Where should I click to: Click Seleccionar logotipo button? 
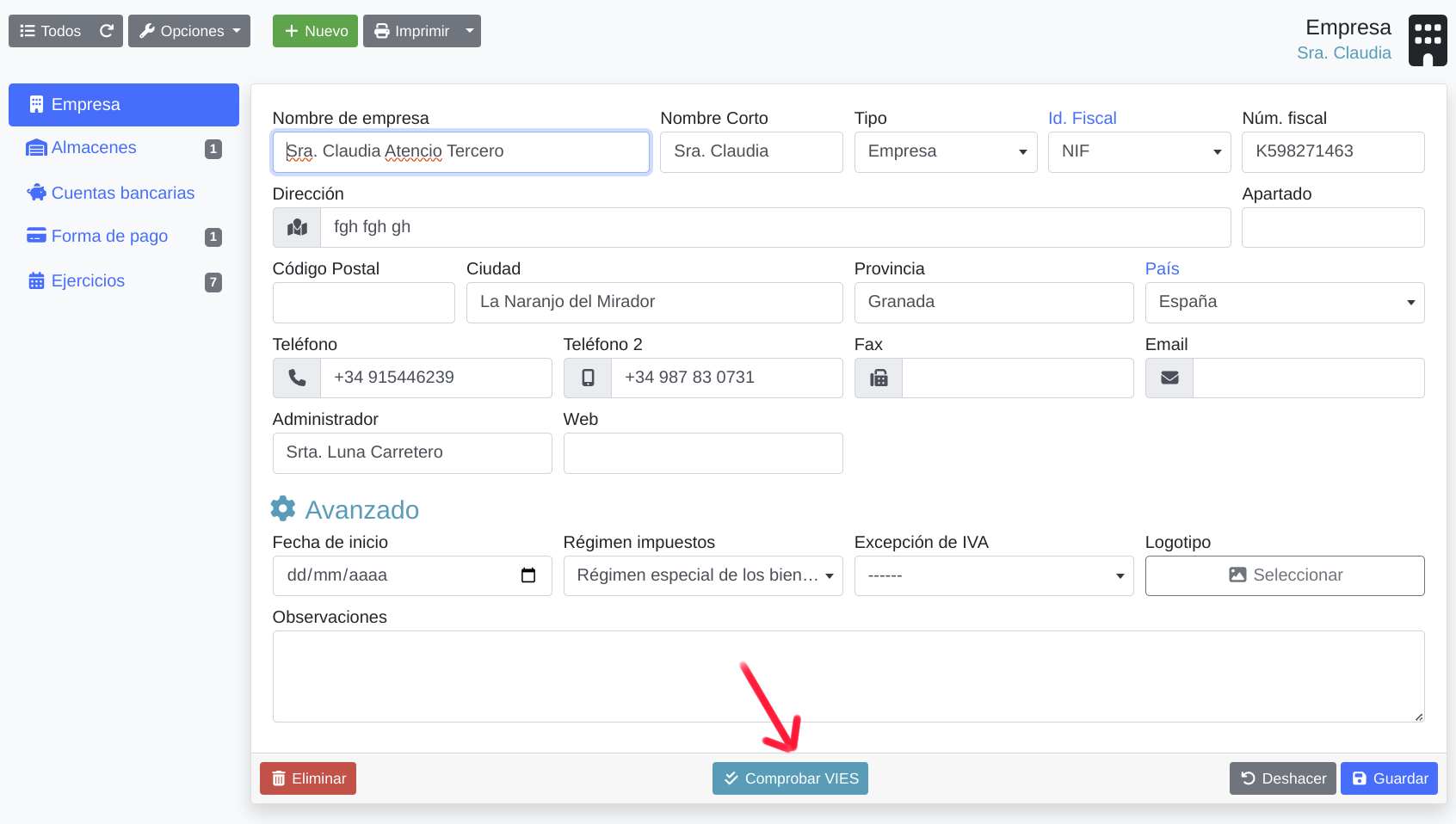1285,575
